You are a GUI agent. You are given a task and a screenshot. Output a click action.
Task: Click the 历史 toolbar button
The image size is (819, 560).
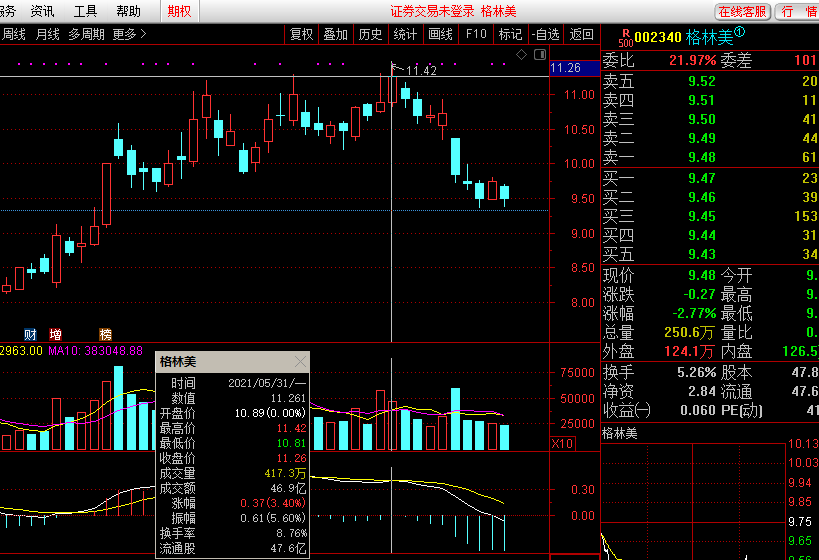(370, 34)
